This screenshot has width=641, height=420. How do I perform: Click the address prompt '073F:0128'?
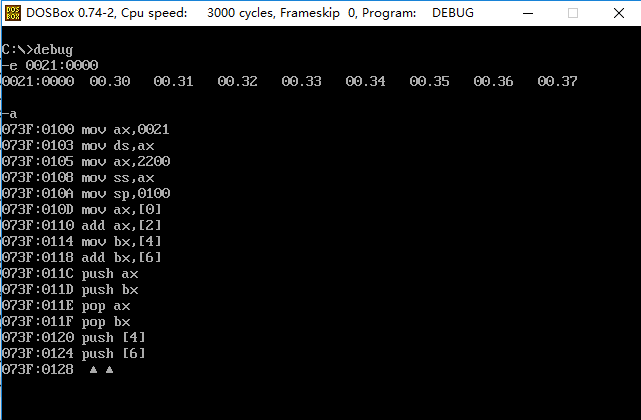[x=38, y=369]
